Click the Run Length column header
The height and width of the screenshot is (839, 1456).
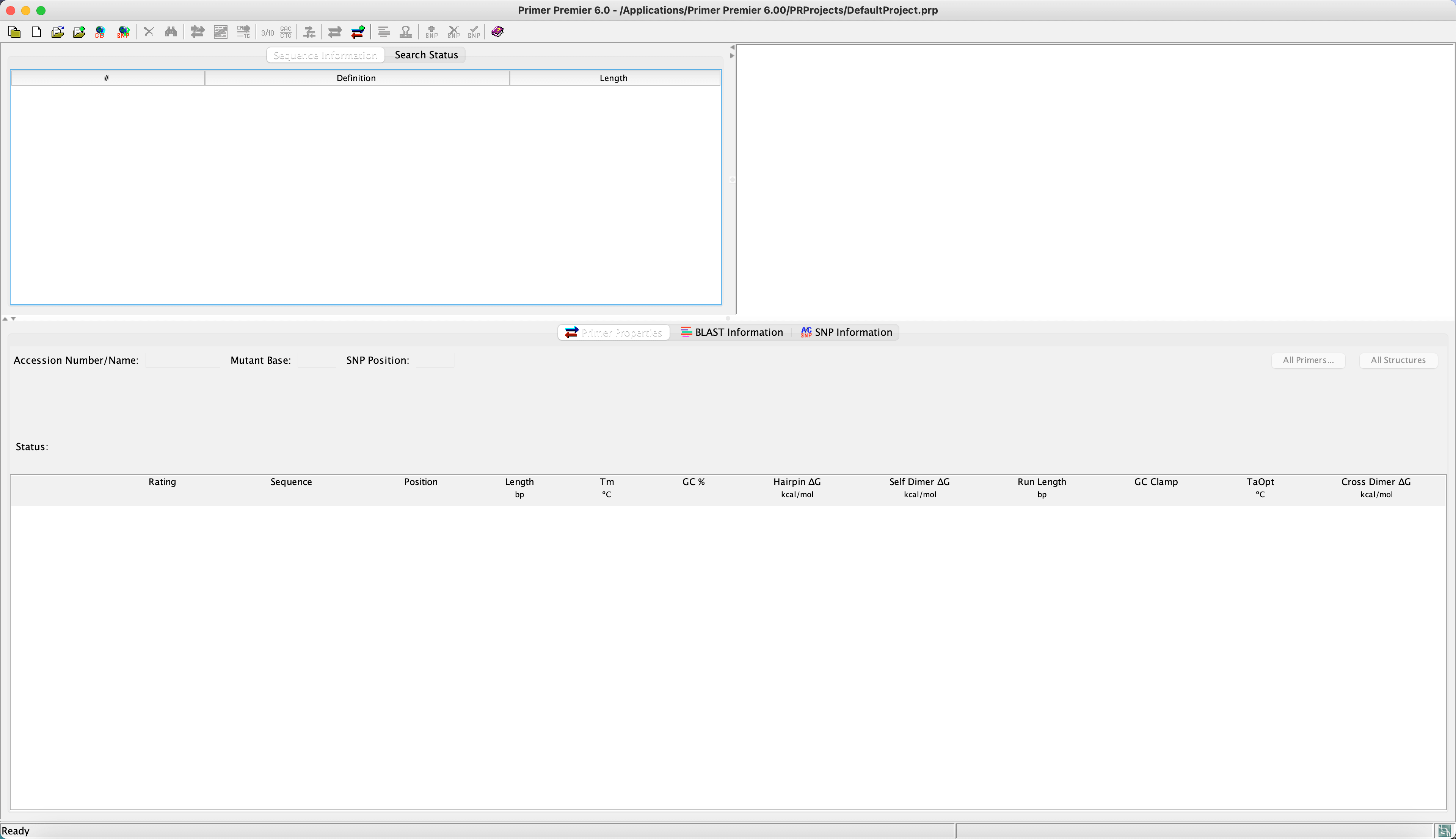[x=1042, y=487]
